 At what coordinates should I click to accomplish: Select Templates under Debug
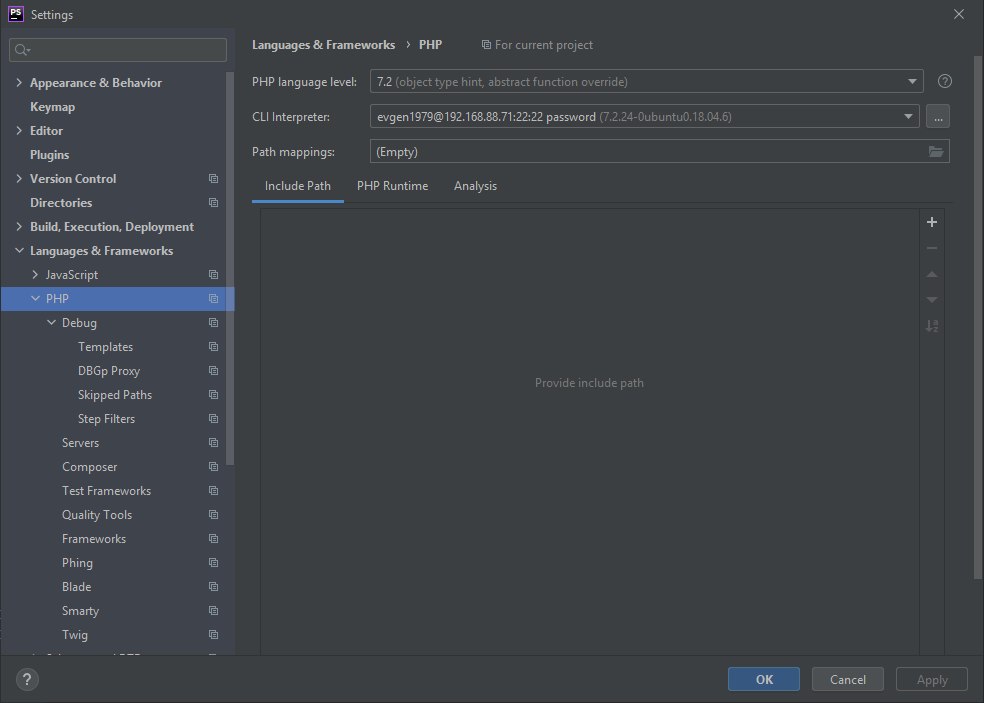click(x=105, y=346)
